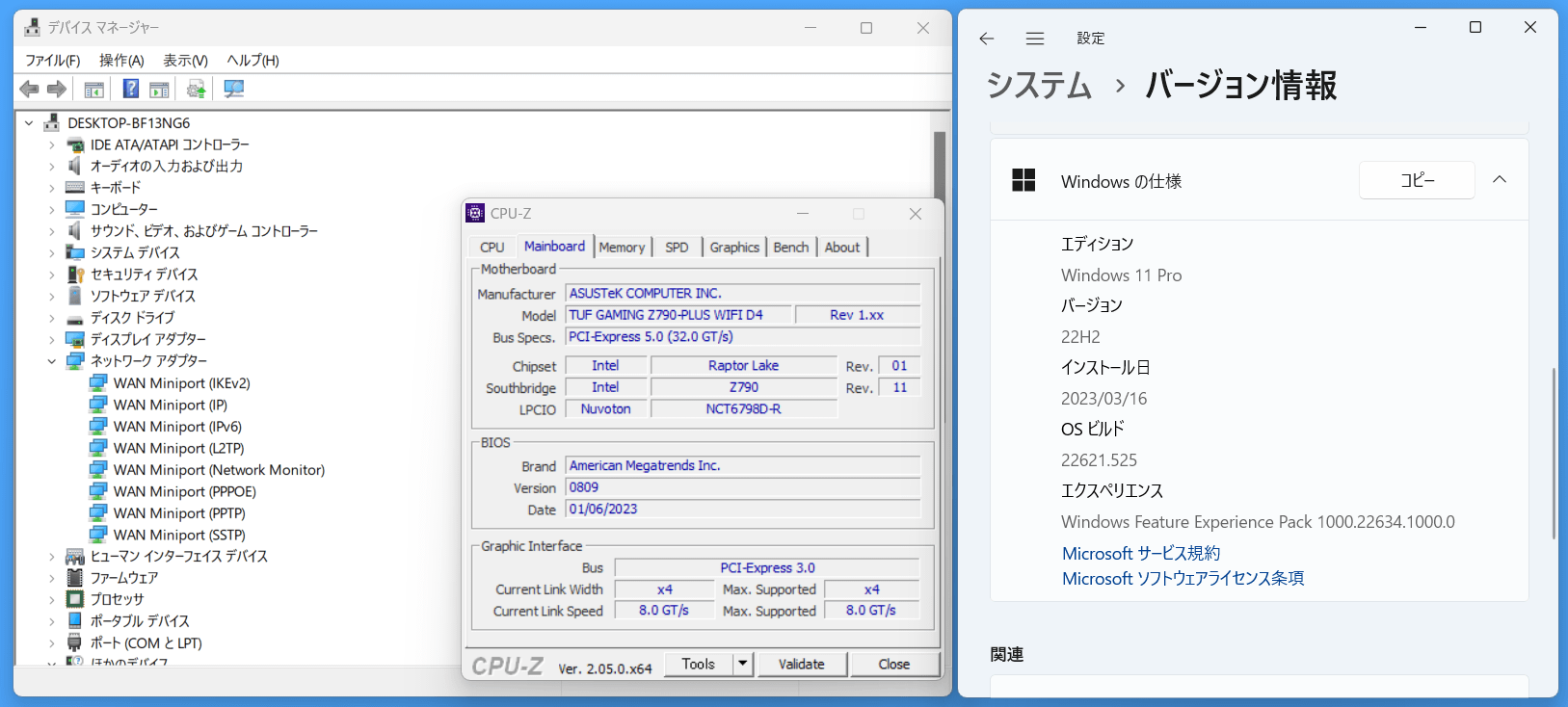Expand the ポータブル デバイス node
This screenshot has height=707, width=1568.
pyautogui.click(x=52, y=621)
